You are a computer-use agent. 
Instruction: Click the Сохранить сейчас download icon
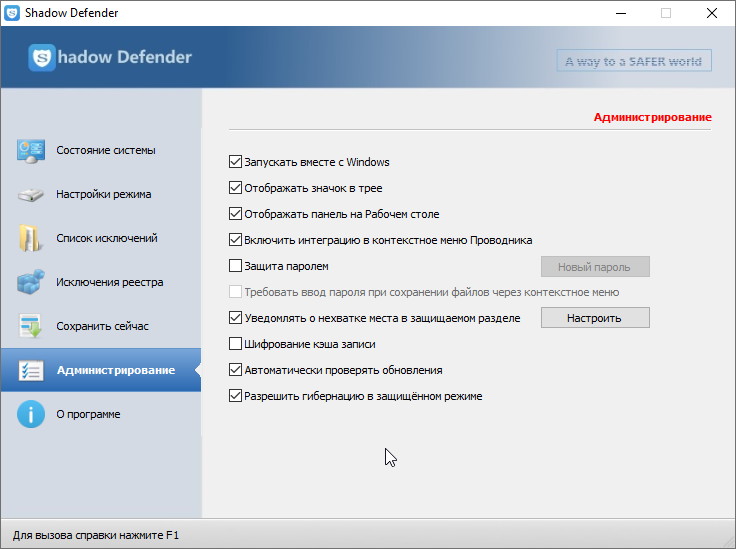(x=31, y=326)
